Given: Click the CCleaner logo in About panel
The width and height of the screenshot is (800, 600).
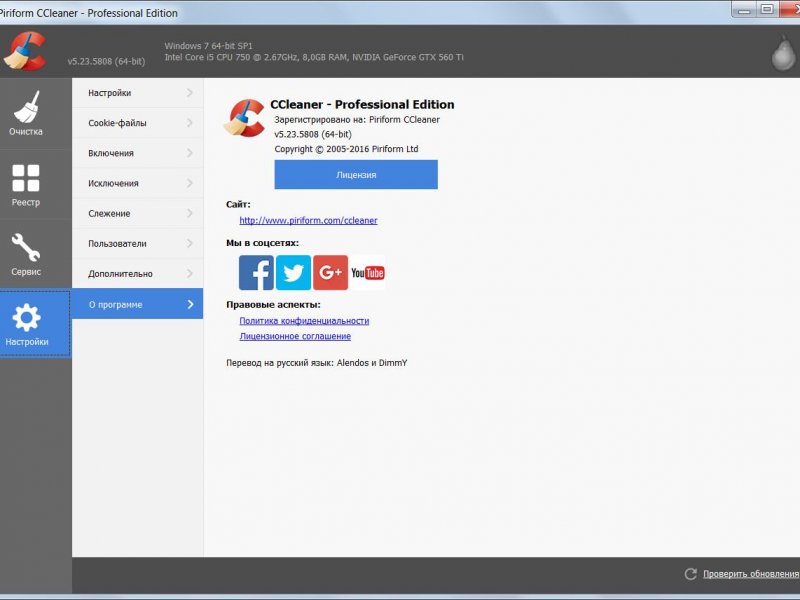Looking at the screenshot, I should (x=244, y=118).
